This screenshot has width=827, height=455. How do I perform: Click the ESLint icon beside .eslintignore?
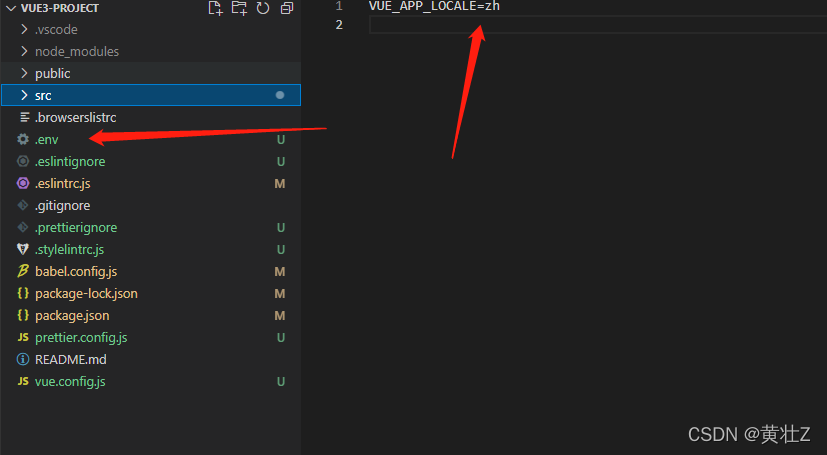click(x=23, y=161)
